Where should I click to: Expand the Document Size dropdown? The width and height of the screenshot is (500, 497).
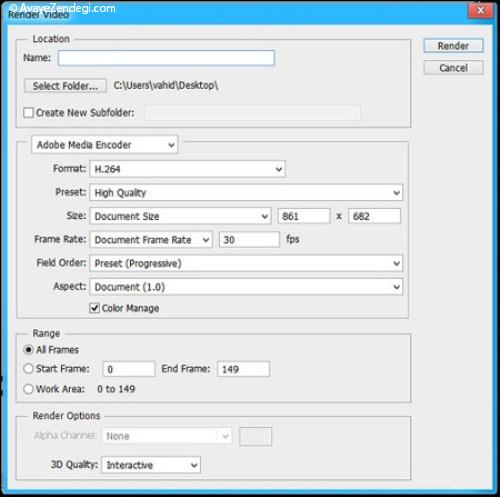pos(180,216)
